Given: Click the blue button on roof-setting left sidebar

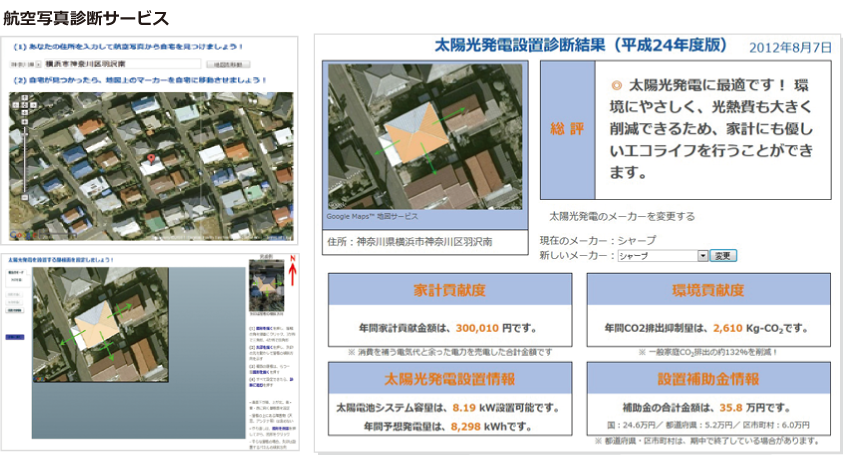Looking at the screenshot, I should (15, 337).
